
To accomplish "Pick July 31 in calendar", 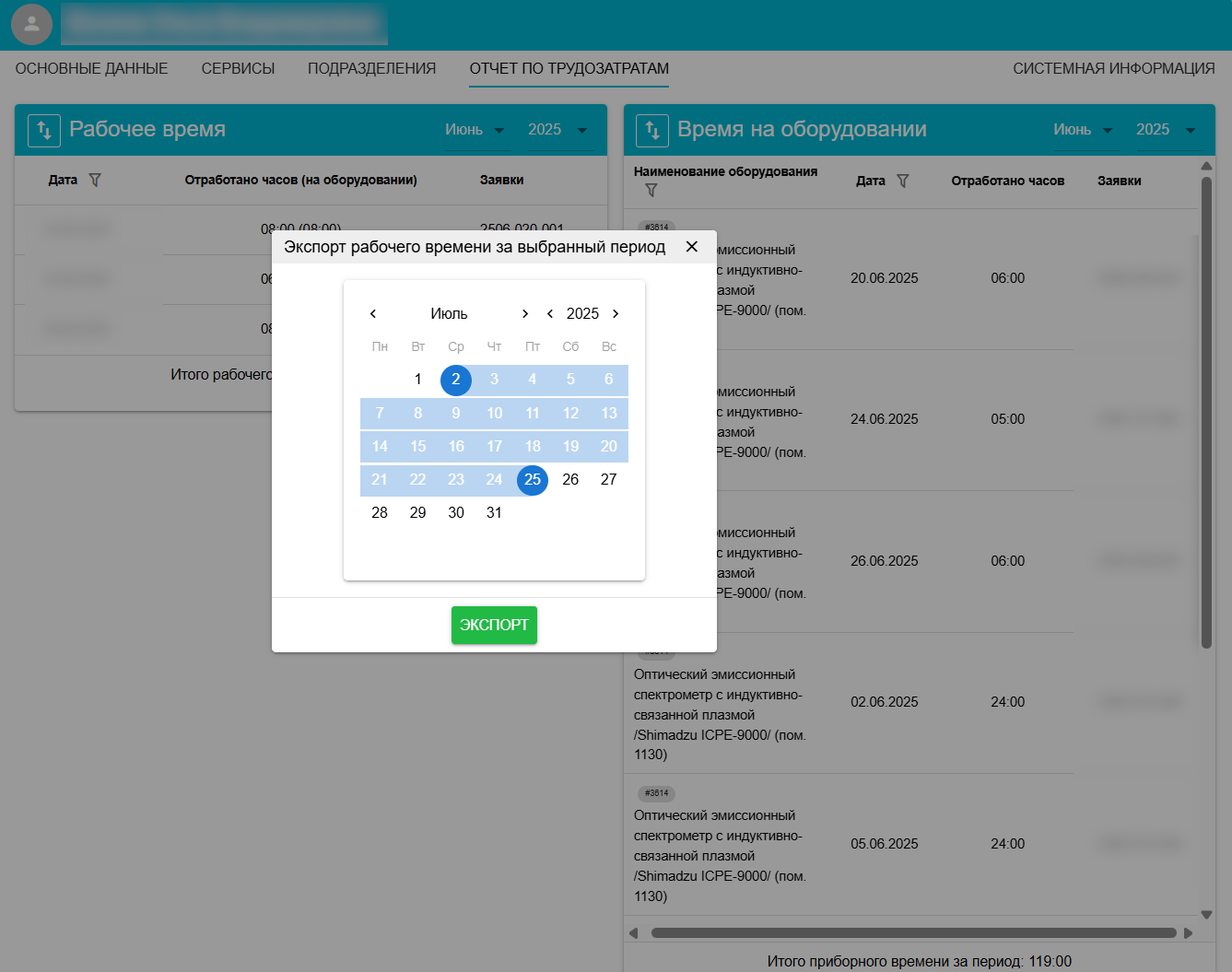I will [494, 513].
